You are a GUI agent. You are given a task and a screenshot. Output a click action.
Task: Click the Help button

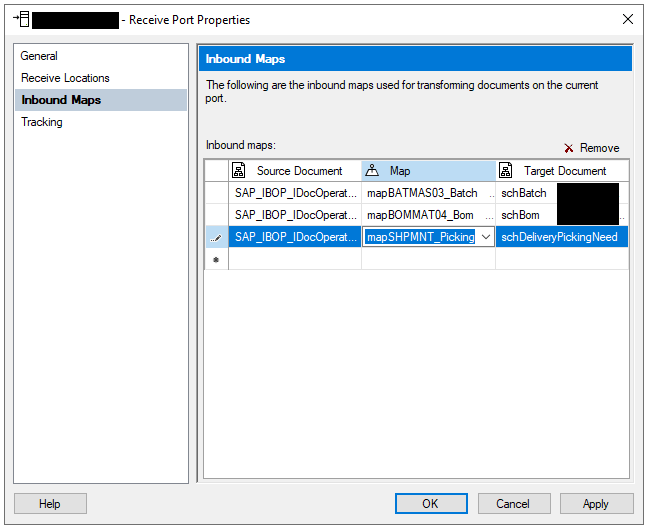tap(50, 503)
